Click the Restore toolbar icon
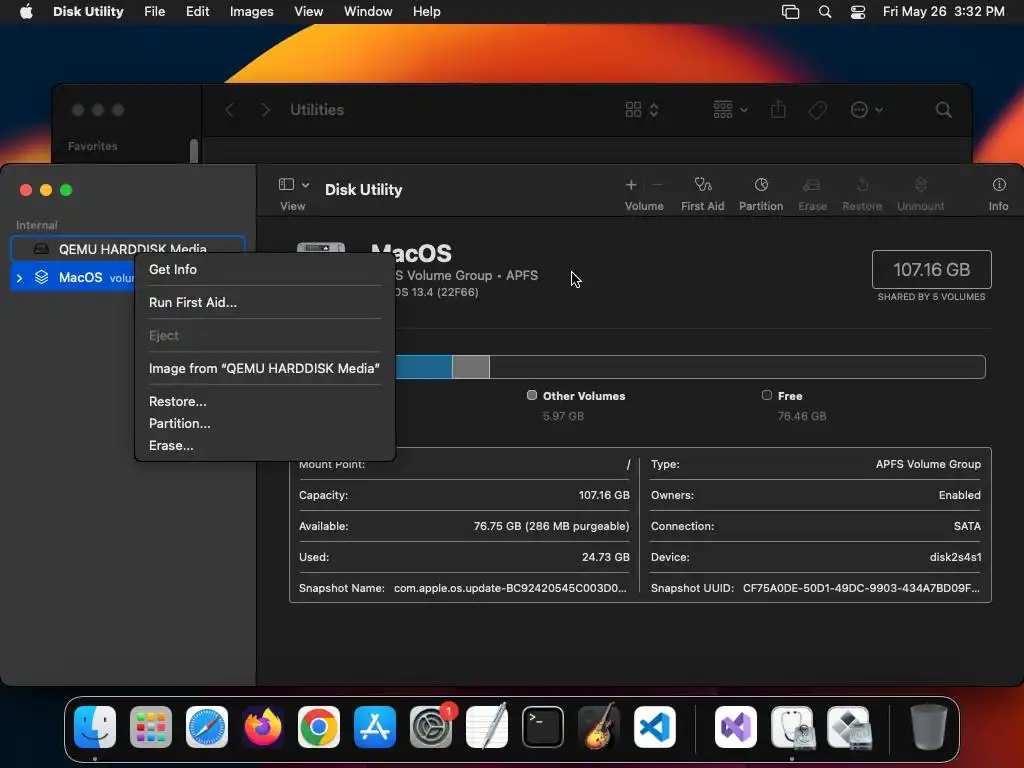The height and width of the screenshot is (768, 1024). click(862, 185)
